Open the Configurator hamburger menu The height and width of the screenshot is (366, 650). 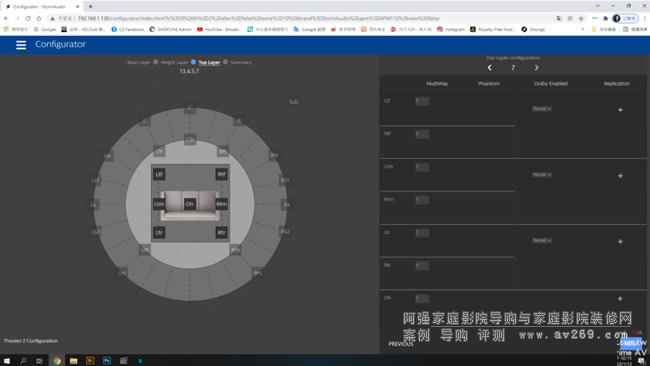click(21, 45)
